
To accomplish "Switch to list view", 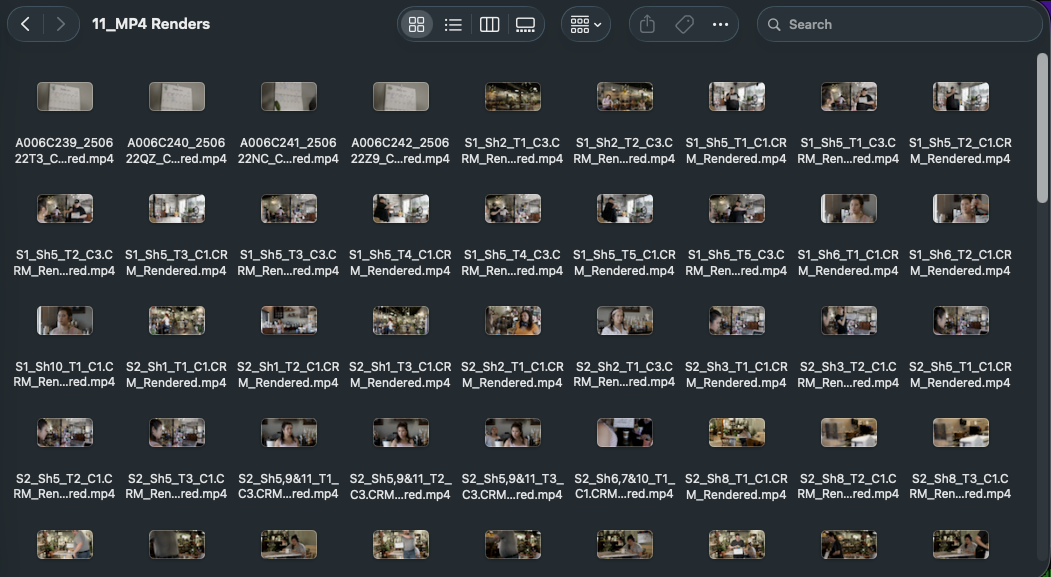I will [453, 23].
